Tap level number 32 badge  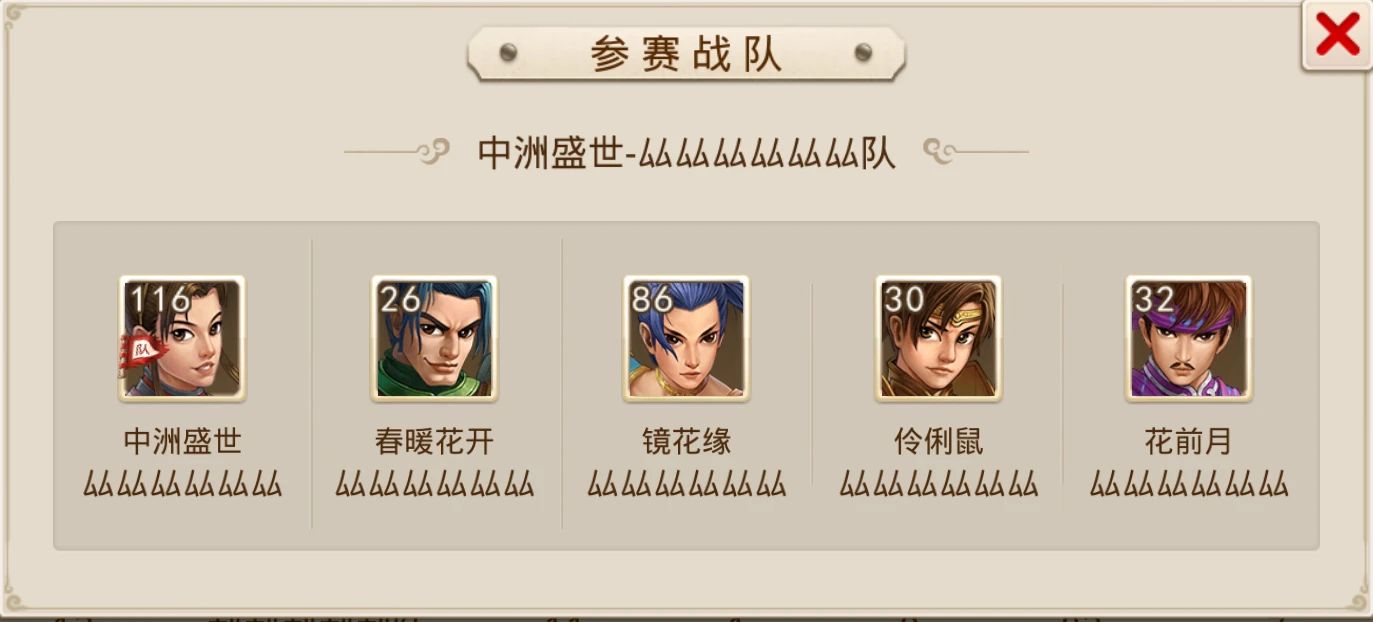1155,298
